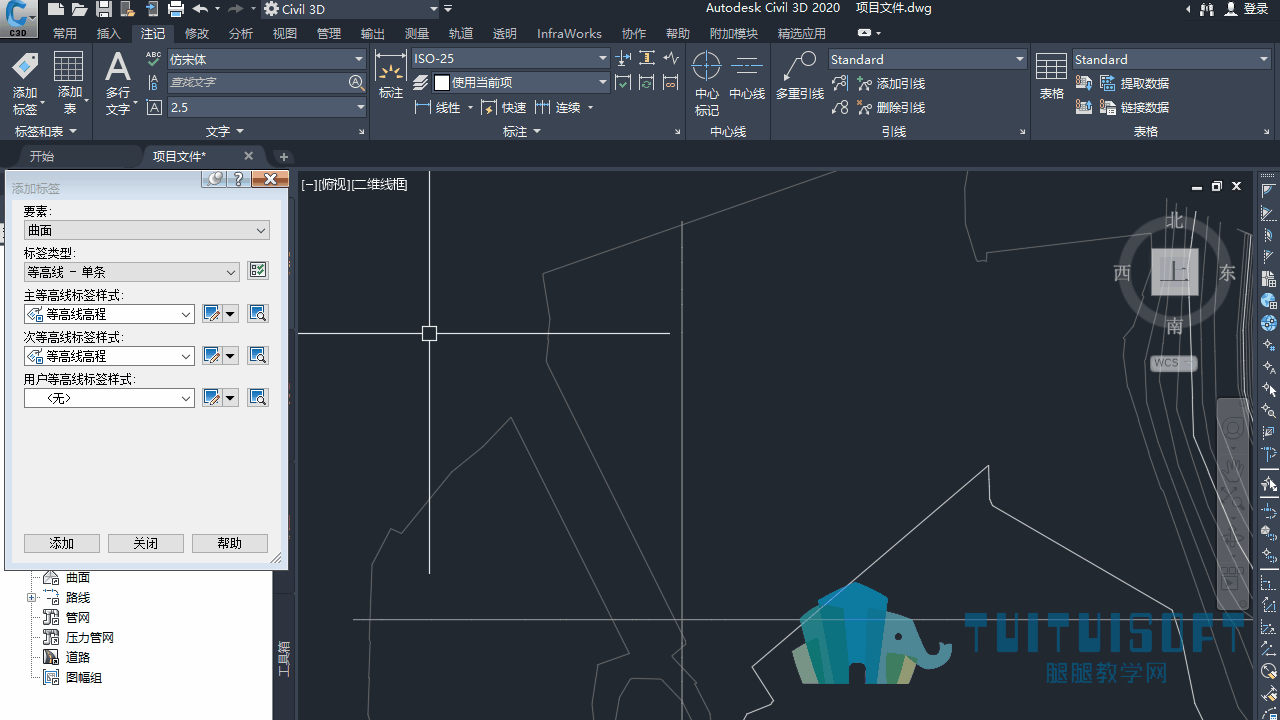Select the Multiline Text (多行文字) tool
1280x720 pixels.
pyautogui.click(x=118, y=82)
